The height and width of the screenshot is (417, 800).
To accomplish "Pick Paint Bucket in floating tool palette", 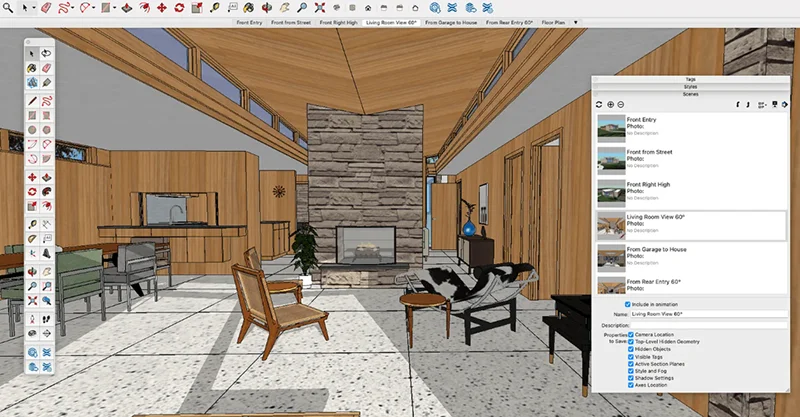I will click(32, 68).
